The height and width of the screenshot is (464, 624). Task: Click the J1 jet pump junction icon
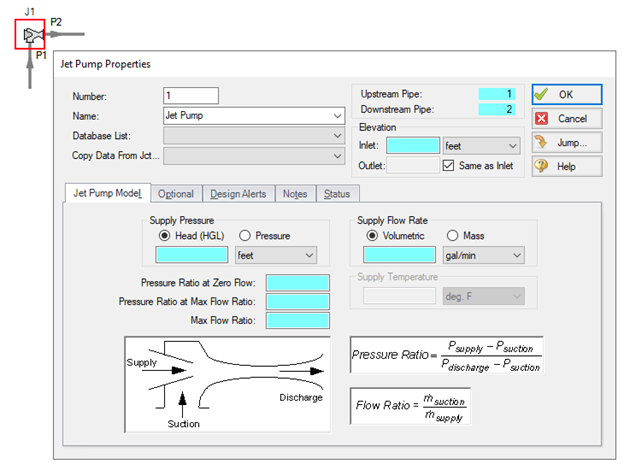(x=30, y=35)
